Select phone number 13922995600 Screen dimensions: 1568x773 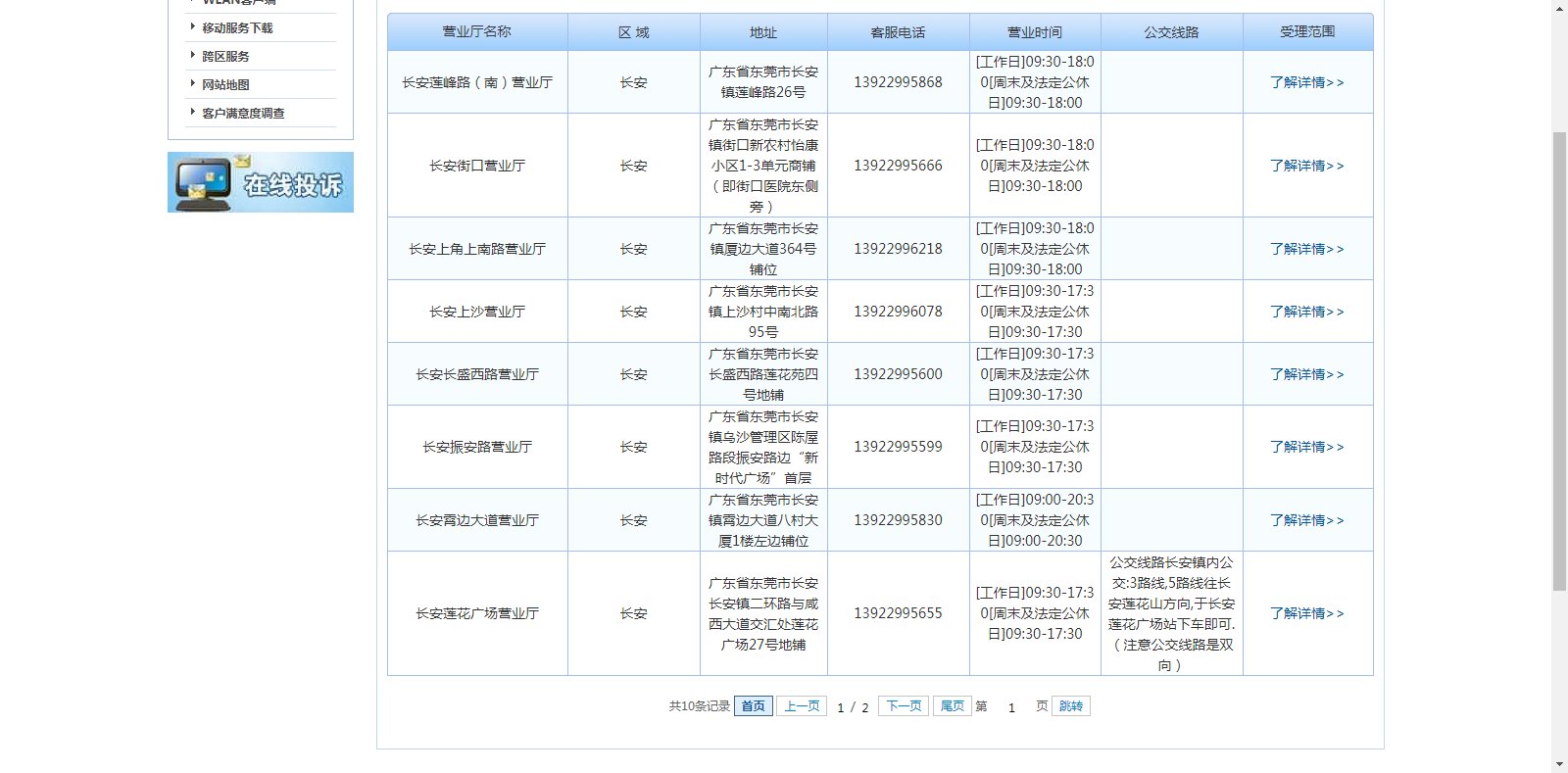[899, 374]
